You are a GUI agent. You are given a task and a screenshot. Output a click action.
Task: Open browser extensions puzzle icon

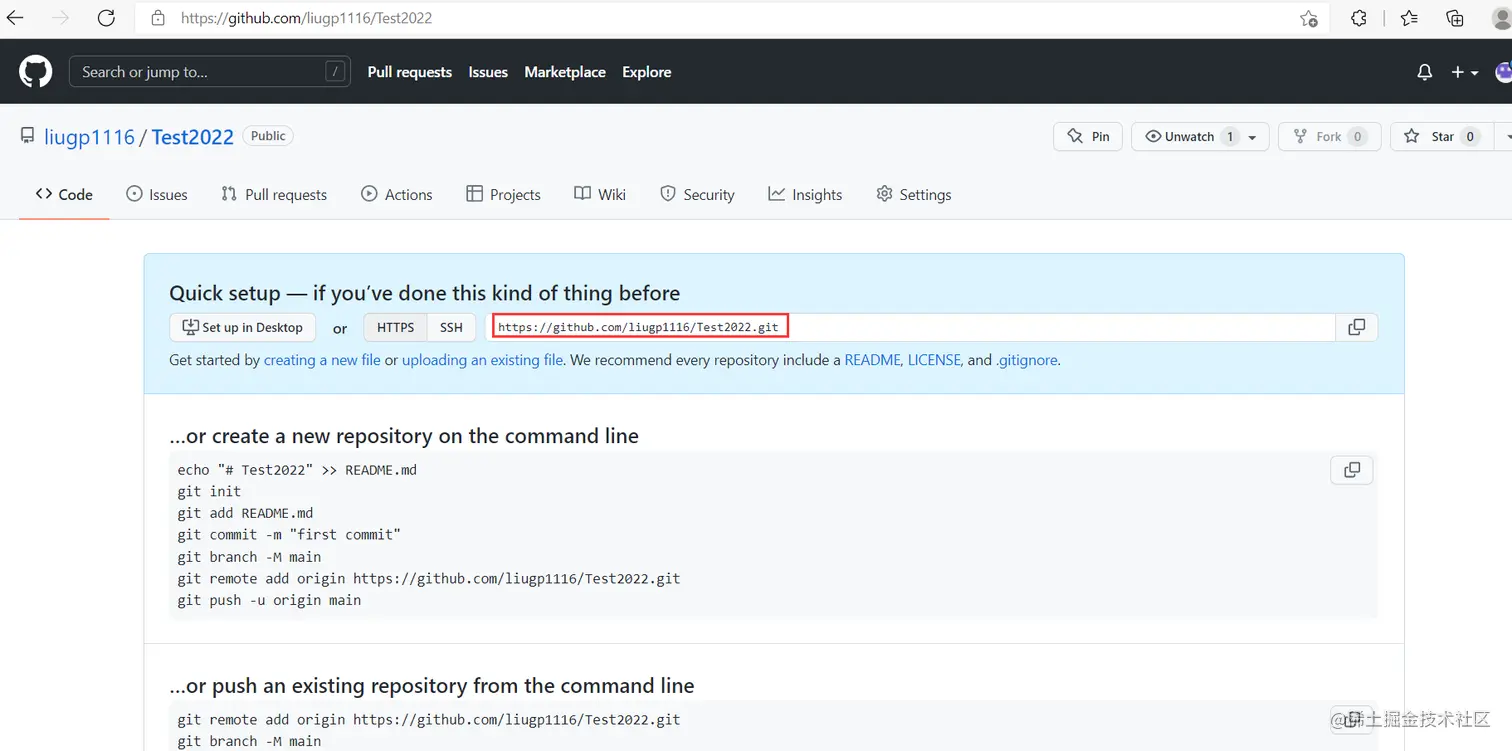pos(1358,18)
